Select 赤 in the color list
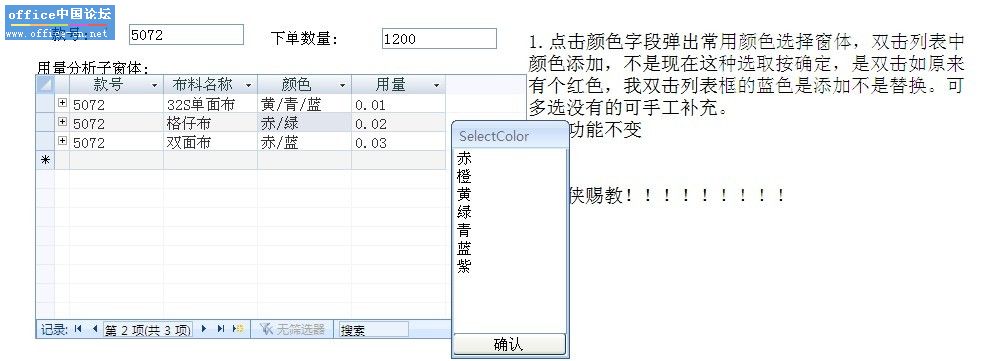The width and height of the screenshot is (990, 361). click(464, 158)
